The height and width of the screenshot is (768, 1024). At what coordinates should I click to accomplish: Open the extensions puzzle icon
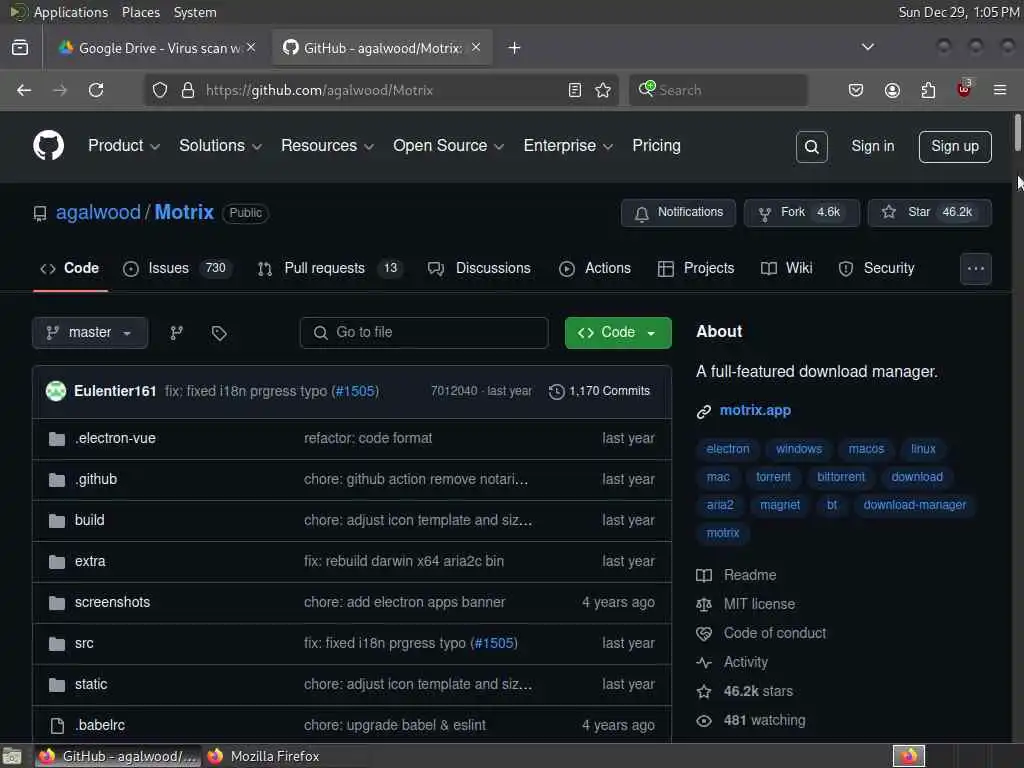pyautogui.click(x=928, y=90)
